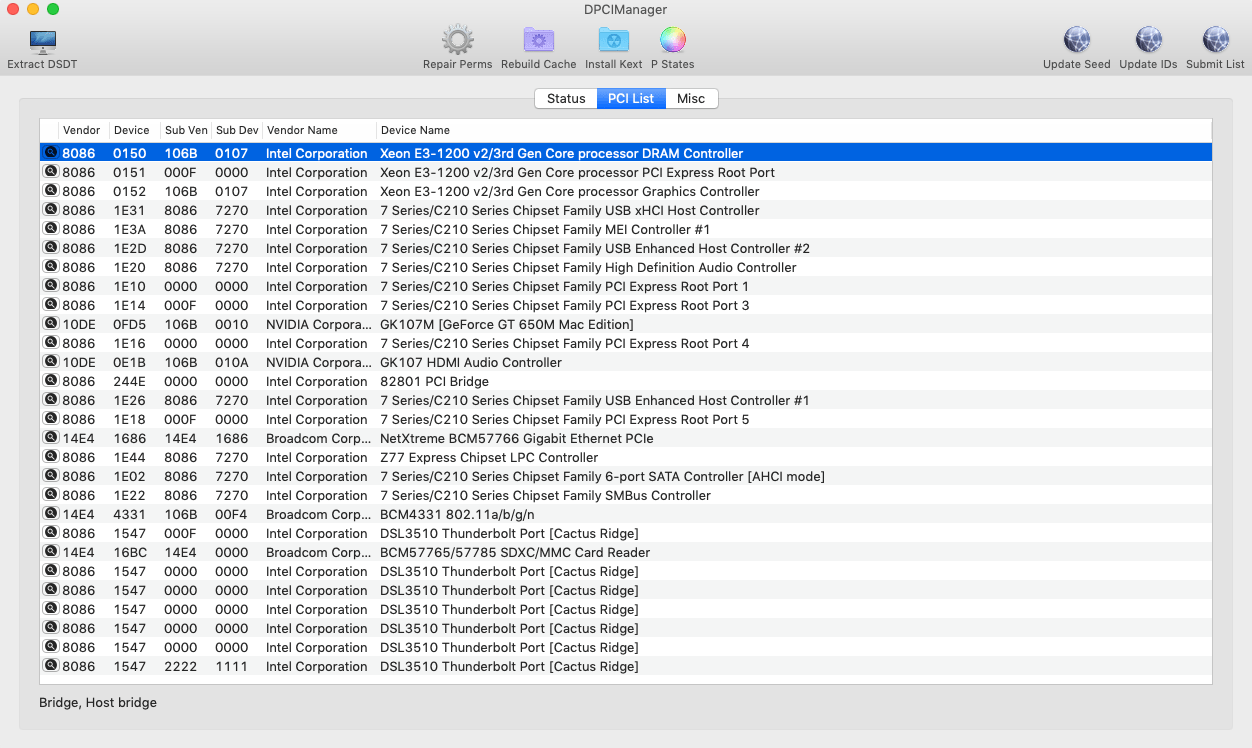
Task: Click the search icon on the MEI Controller #1 row
Action: click(x=51, y=229)
